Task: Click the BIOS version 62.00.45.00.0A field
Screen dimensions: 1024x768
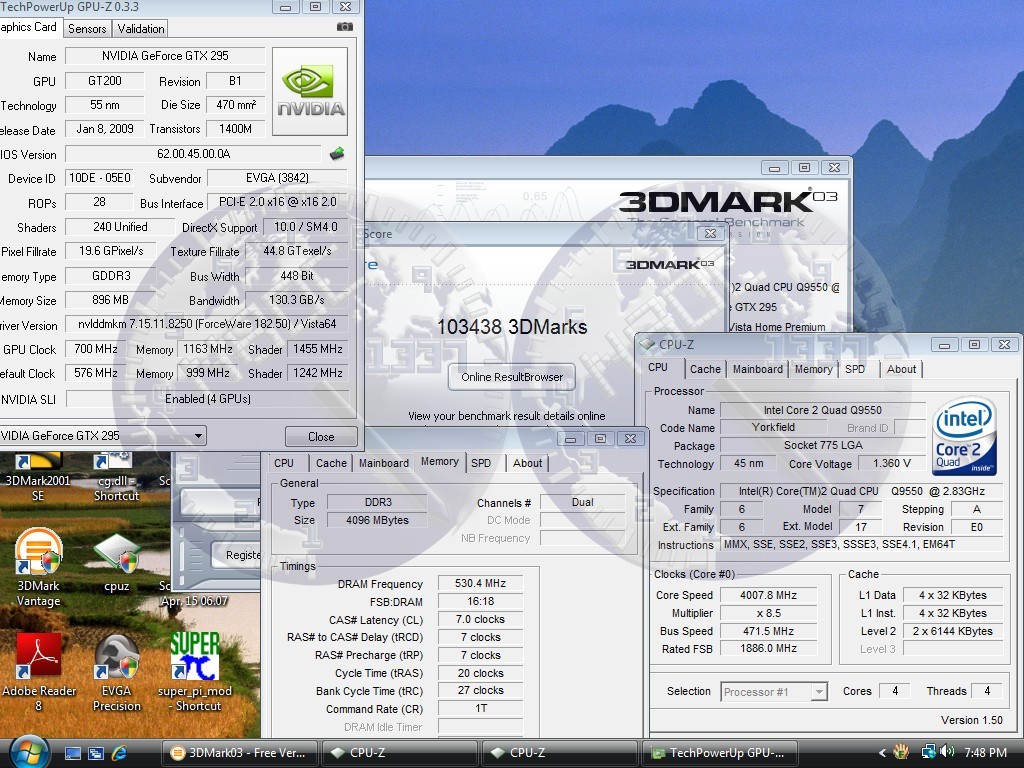Action: [194, 154]
